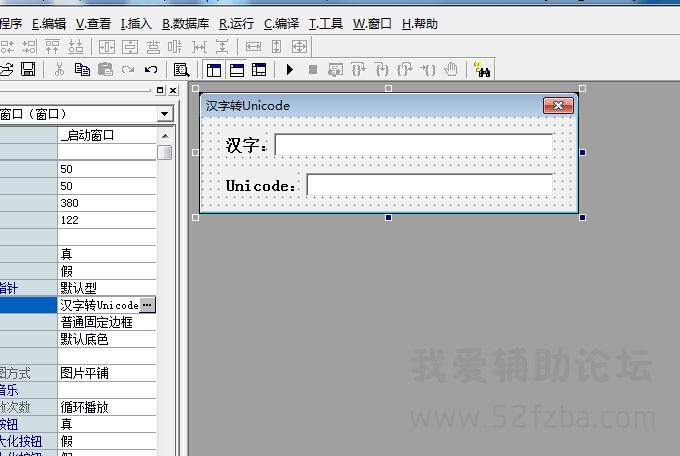Open the I.插入 menu

click(x=136, y=23)
